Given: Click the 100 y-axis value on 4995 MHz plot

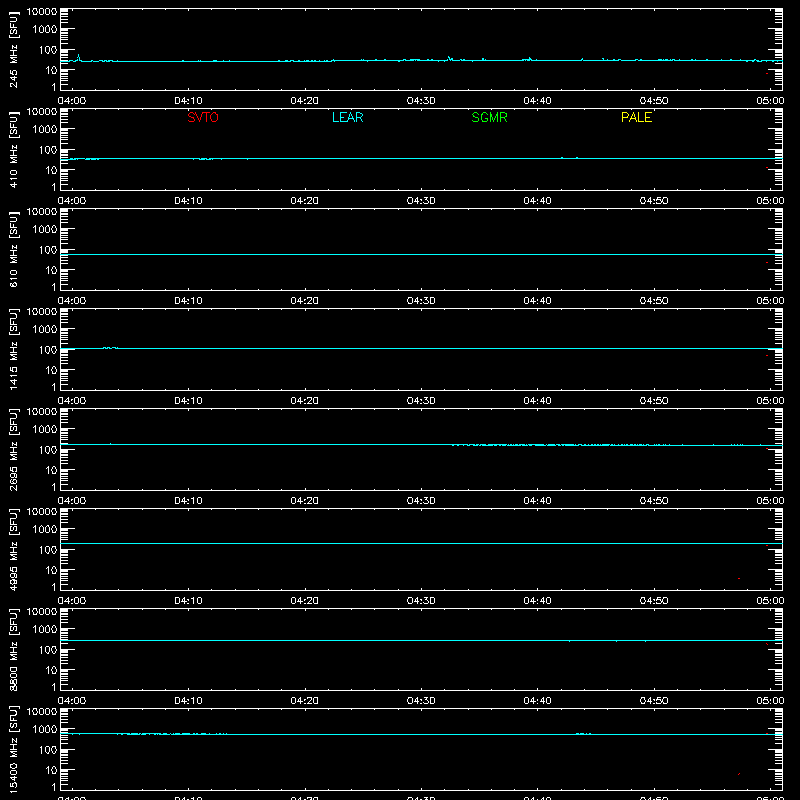Looking at the screenshot, I should point(48,550).
